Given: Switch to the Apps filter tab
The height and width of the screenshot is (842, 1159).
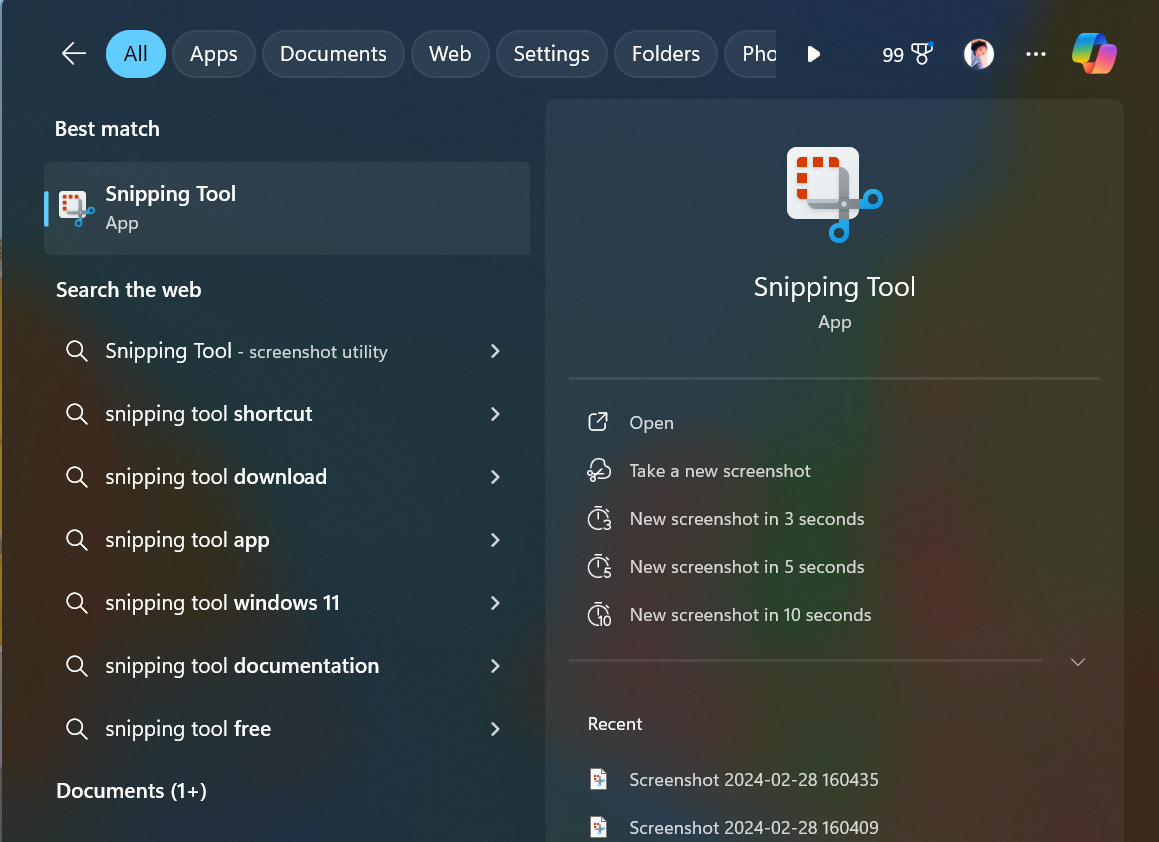Looking at the screenshot, I should pos(214,54).
